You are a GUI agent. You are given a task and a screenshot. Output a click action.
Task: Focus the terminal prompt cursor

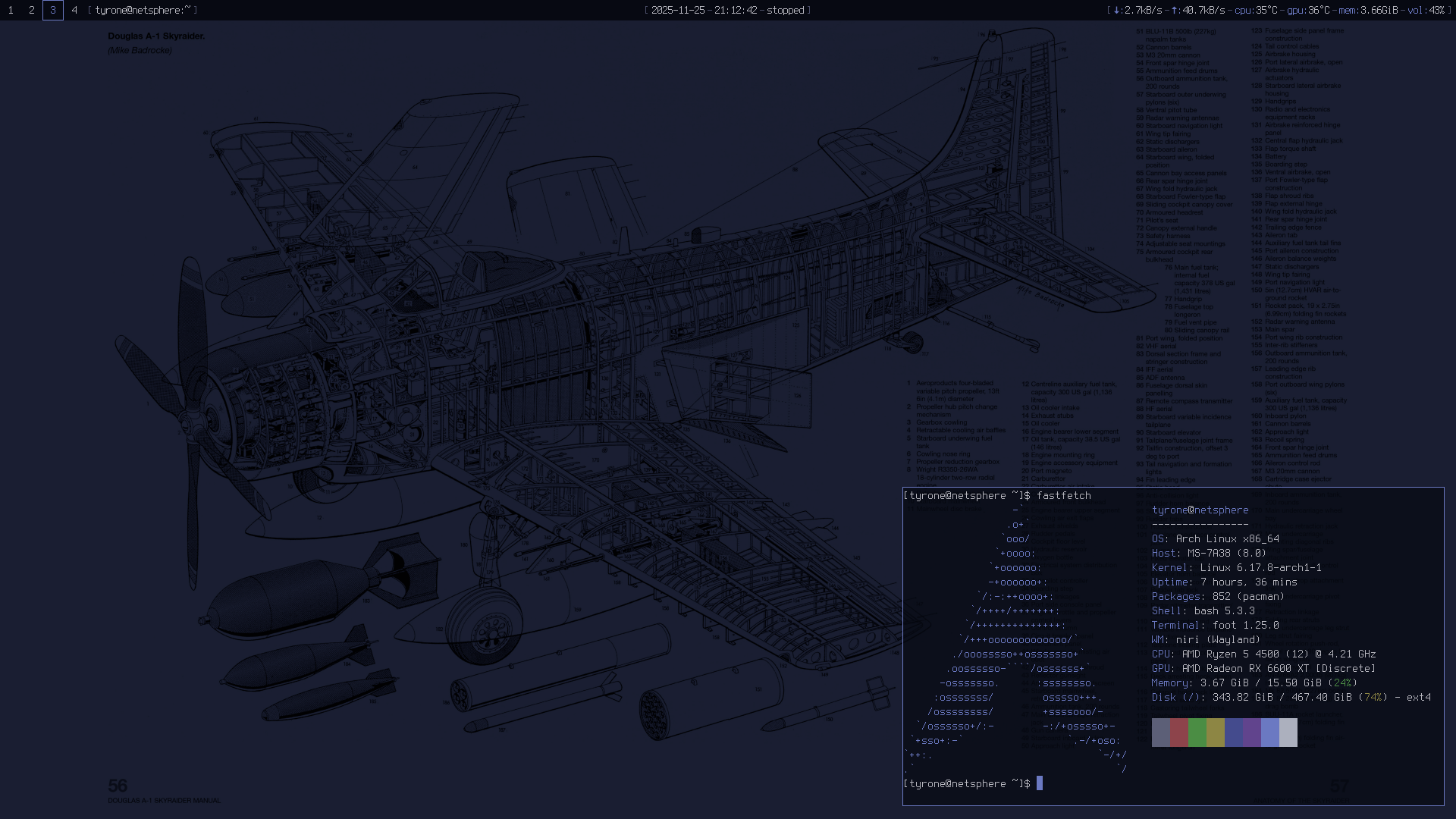[1040, 783]
